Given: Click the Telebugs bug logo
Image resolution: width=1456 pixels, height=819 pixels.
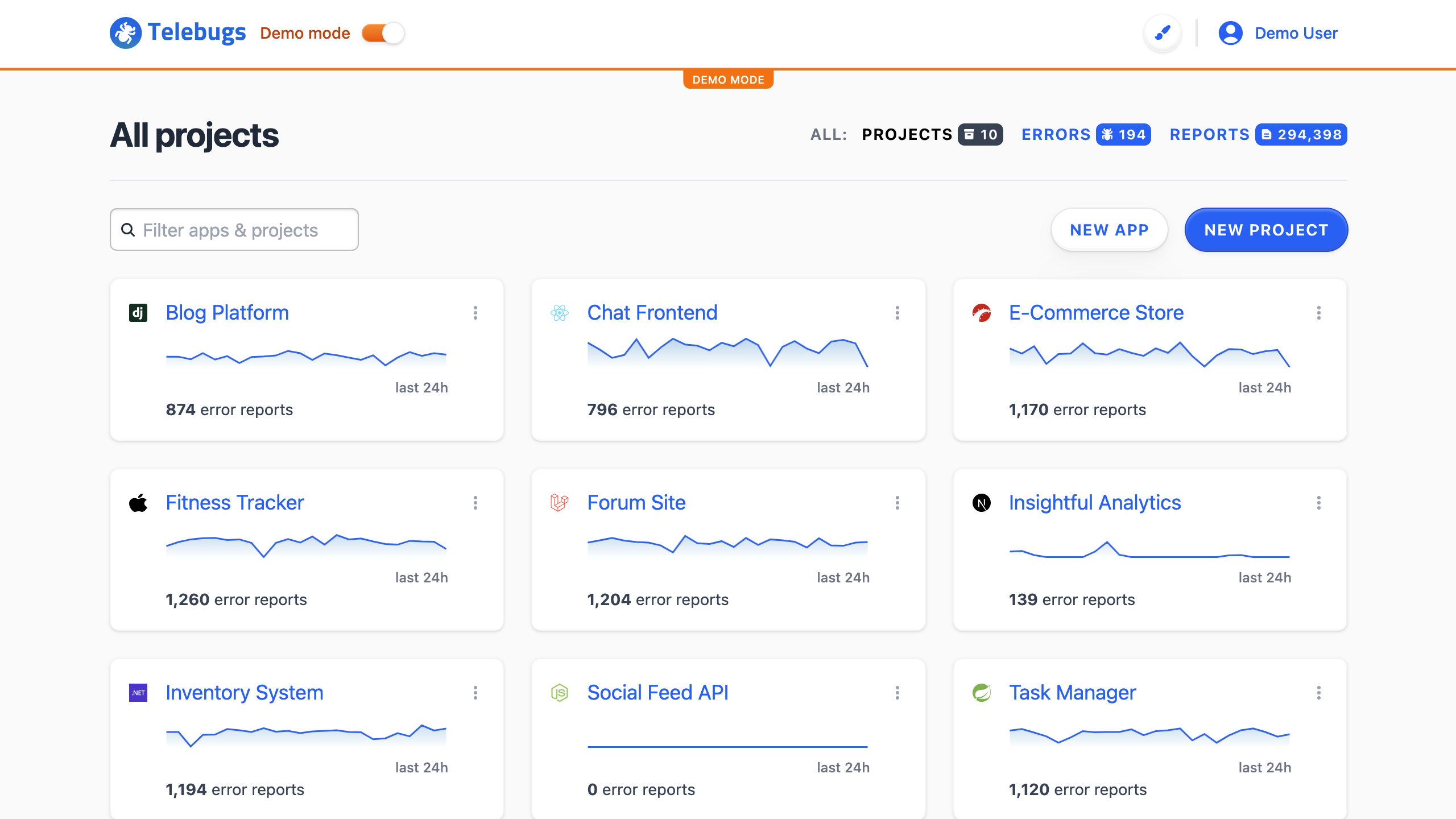Looking at the screenshot, I should [125, 32].
